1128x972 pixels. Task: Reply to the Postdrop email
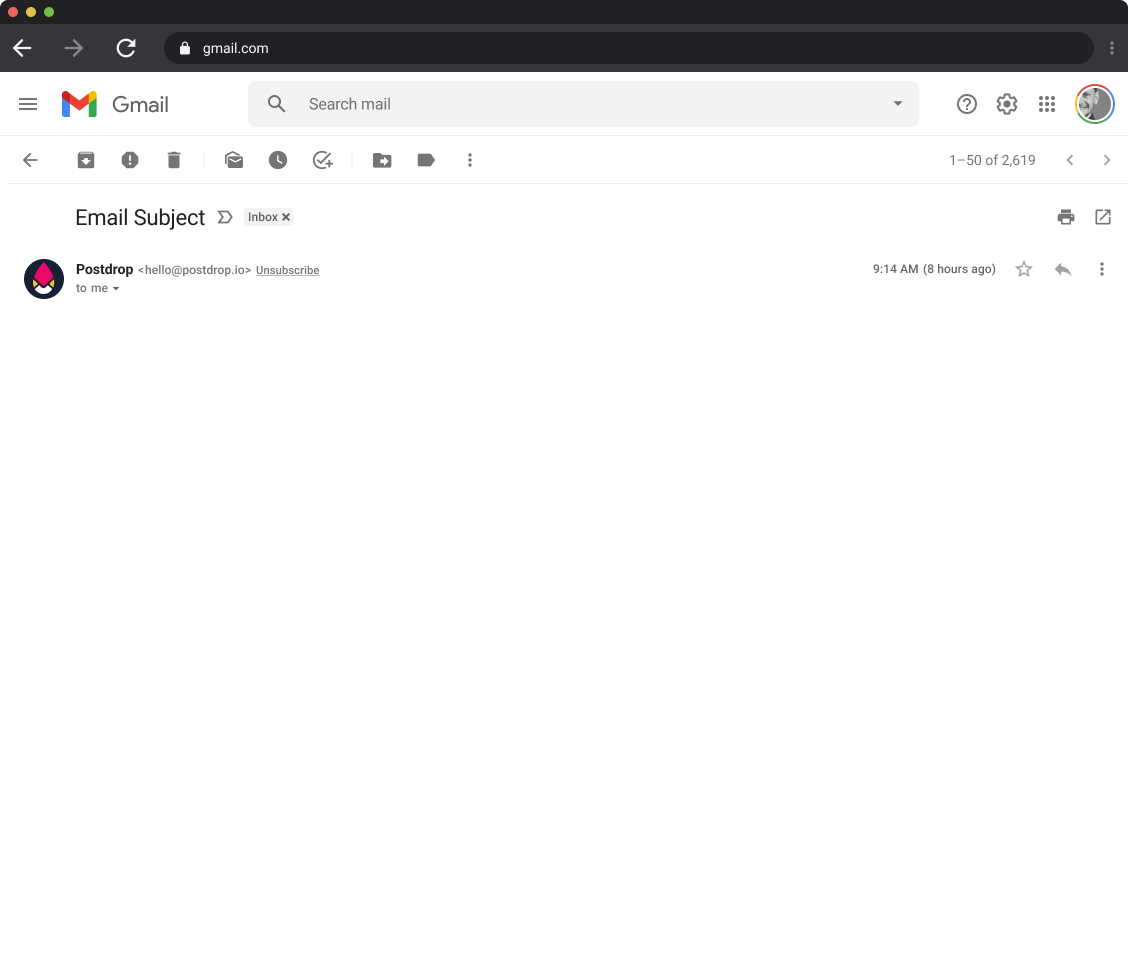coord(1062,269)
